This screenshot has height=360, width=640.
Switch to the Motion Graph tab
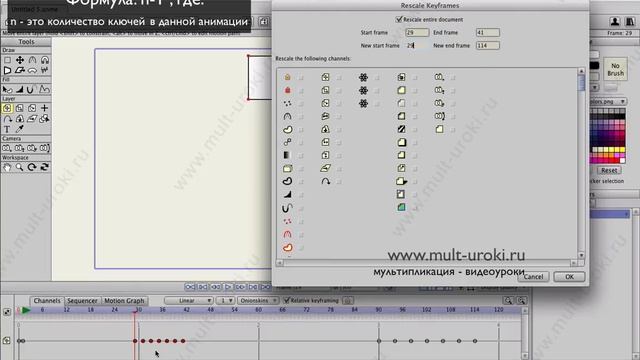(x=124, y=301)
